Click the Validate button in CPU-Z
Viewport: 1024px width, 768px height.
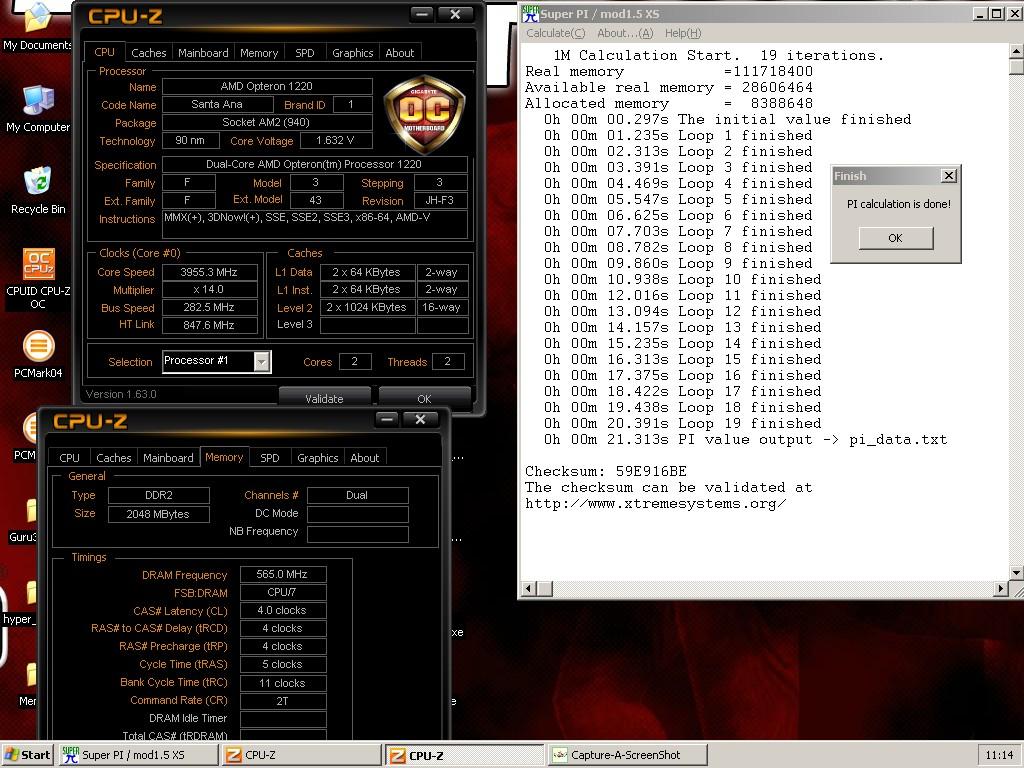325,398
